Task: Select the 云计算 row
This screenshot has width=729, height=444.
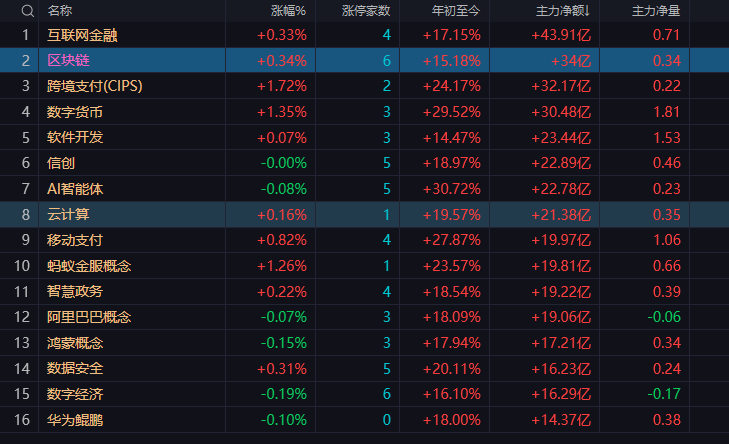Action: tap(364, 214)
